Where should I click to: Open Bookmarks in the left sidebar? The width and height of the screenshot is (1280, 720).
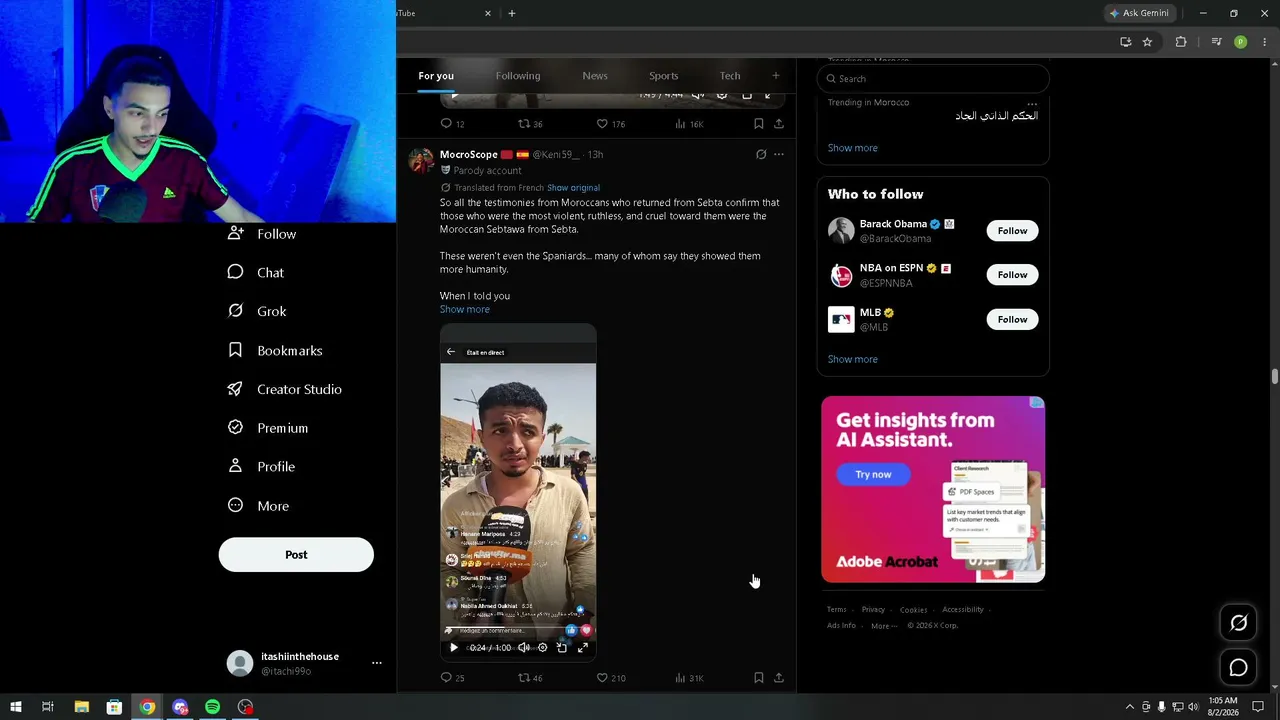tap(275, 350)
